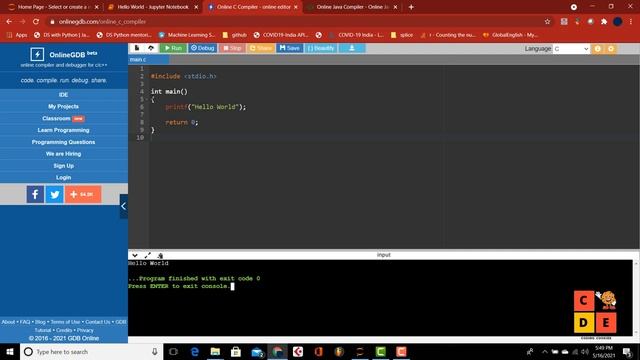The width and height of the screenshot is (640, 360).
Task: Click in the console output area
Action: pyautogui.click(x=380, y=298)
